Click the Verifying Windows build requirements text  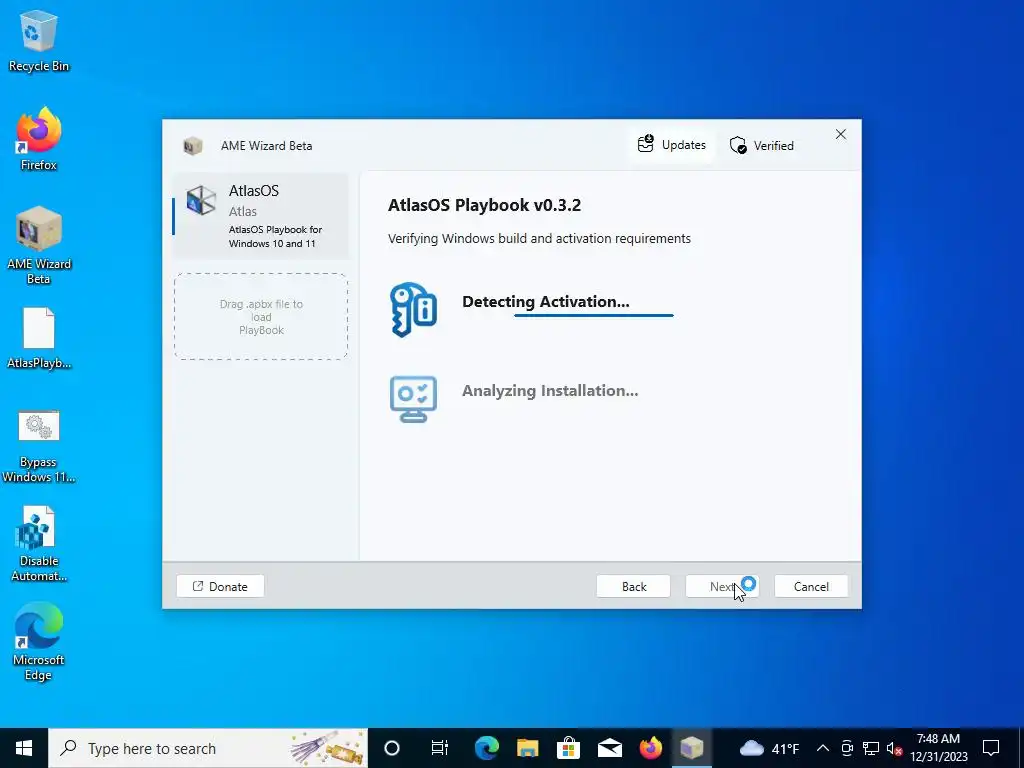(x=539, y=238)
